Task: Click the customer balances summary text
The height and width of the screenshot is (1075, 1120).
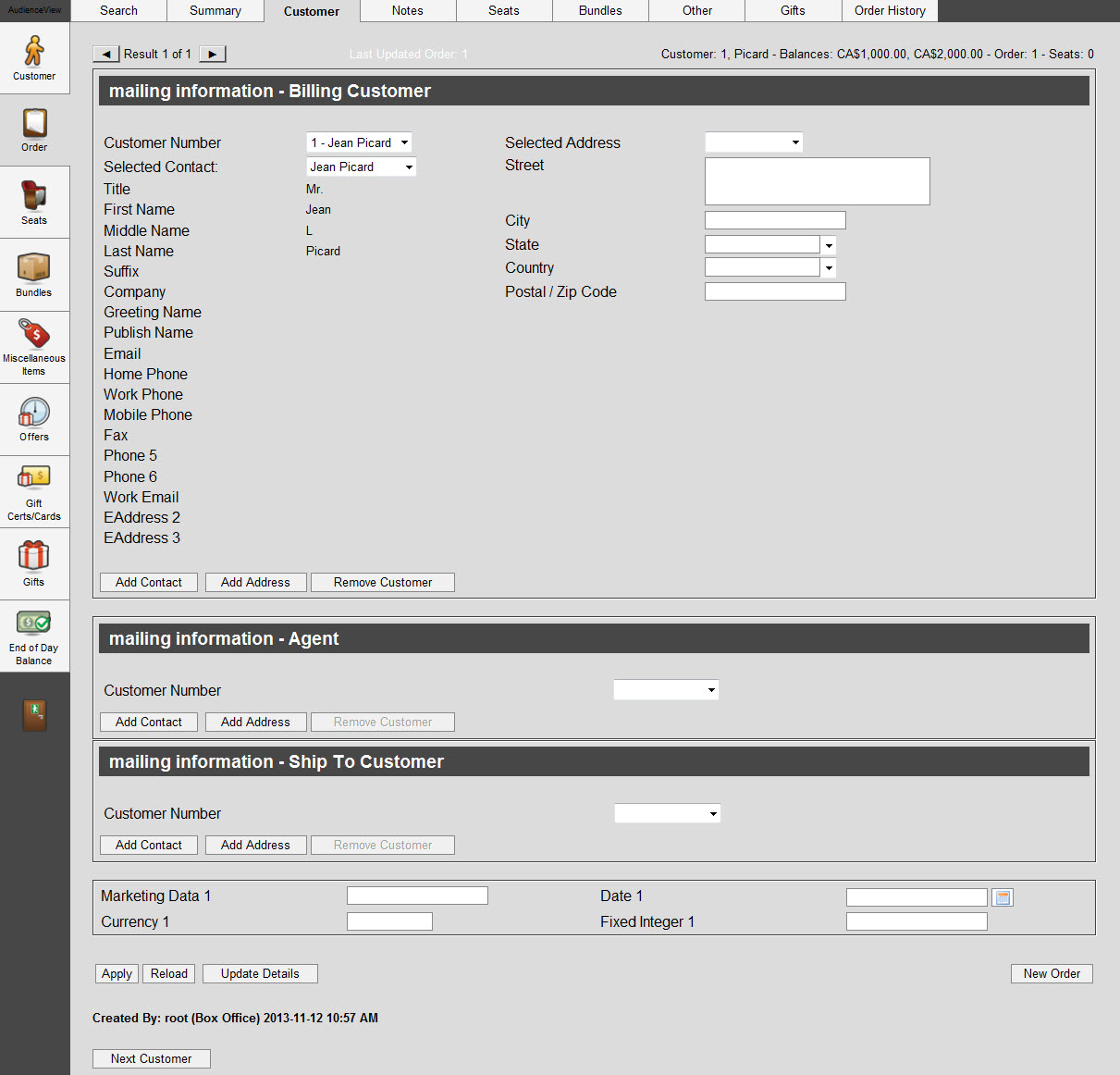Action: coord(878,55)
